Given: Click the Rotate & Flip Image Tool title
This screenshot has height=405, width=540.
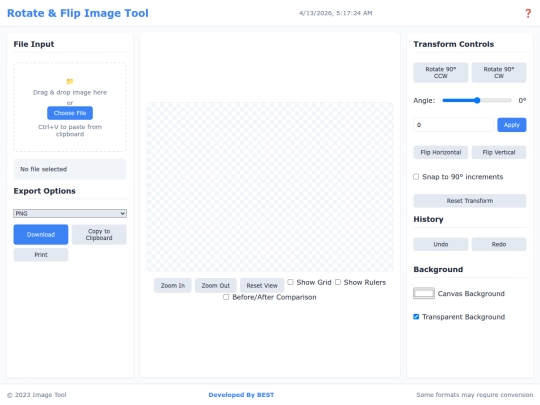Looking at the screenshot, I should pyautogui.click(x=78, y=13).
